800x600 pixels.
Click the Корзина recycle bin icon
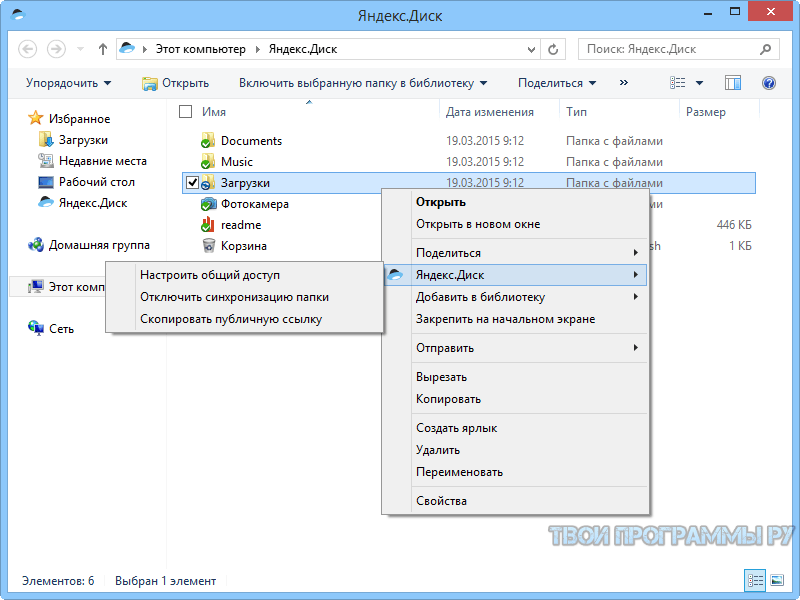pos(208,245)
